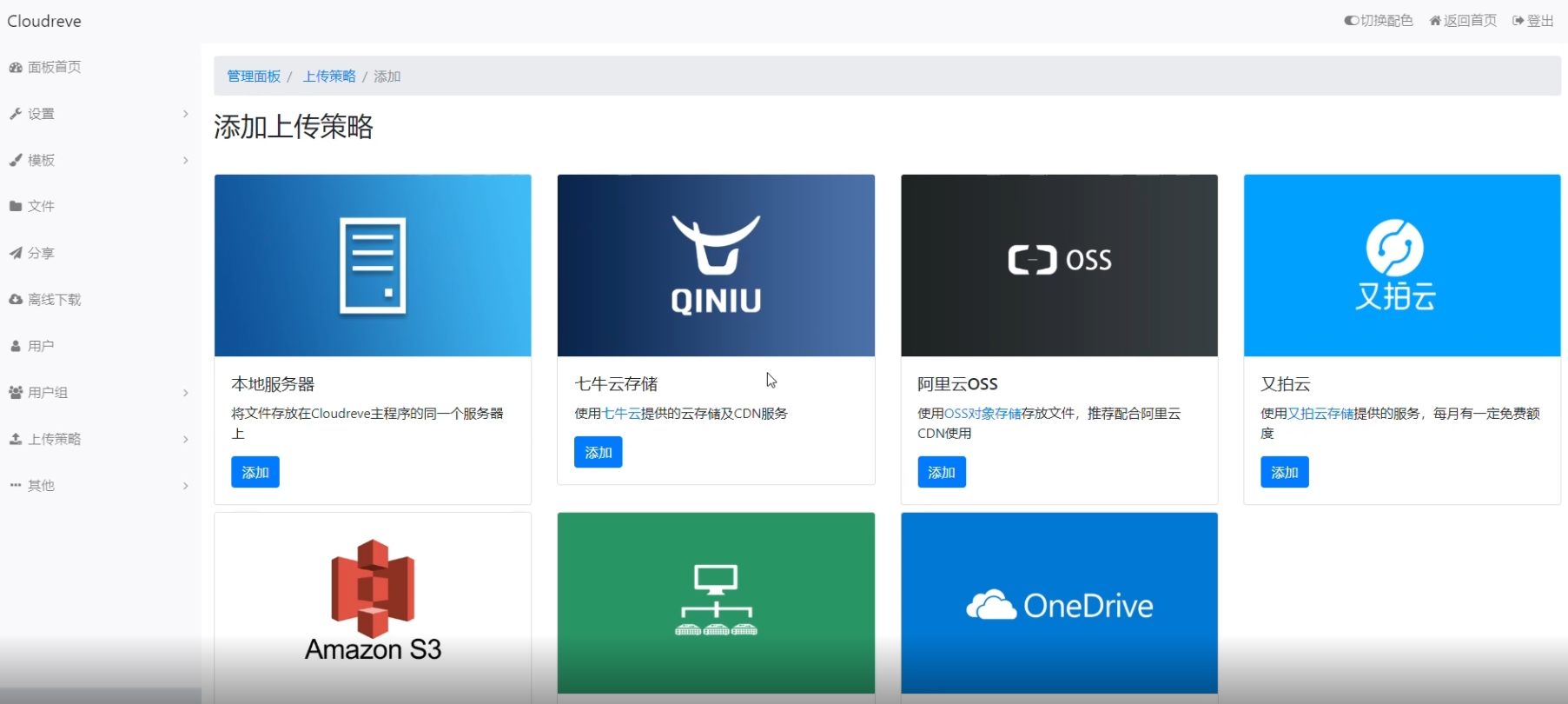Expand the 其他 menu chevron

[x=185, y=486]
